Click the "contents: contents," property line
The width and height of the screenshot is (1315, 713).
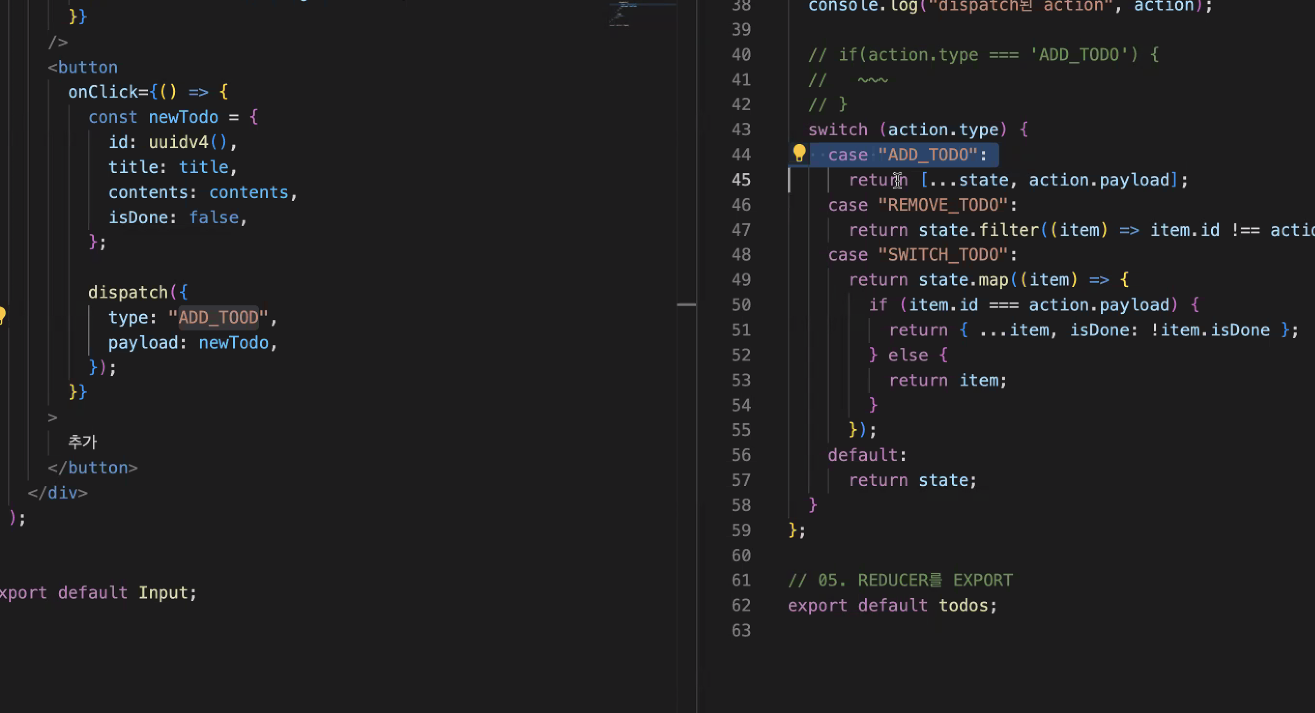[x=203, y=192]
